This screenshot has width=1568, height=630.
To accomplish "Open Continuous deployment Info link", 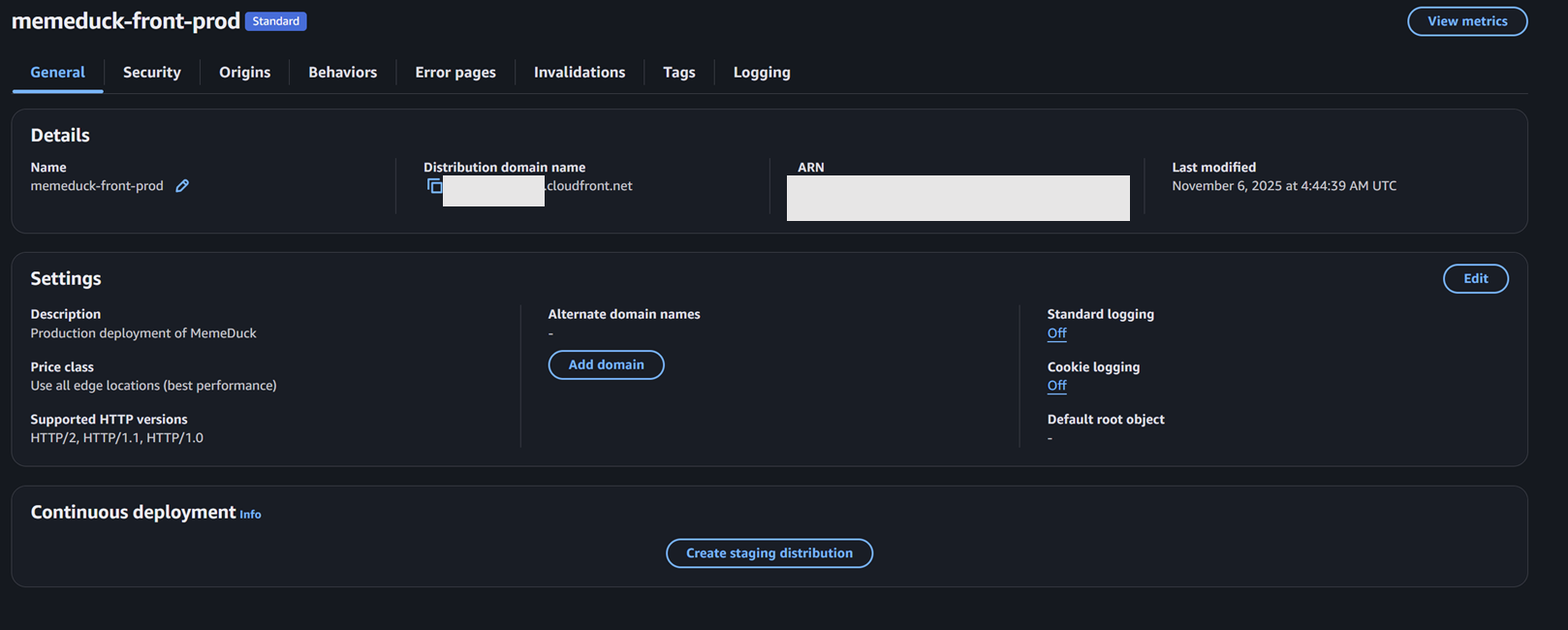I will click(250, 515).
